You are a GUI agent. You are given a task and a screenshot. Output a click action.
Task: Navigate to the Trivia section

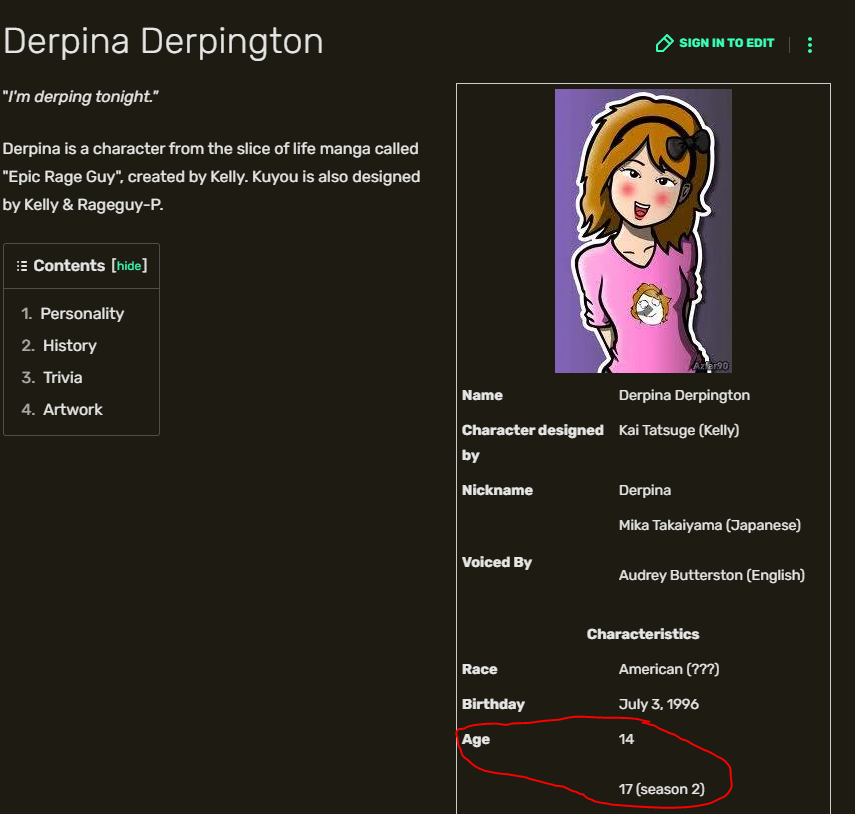pyautogui.click(x=62, y=378)
